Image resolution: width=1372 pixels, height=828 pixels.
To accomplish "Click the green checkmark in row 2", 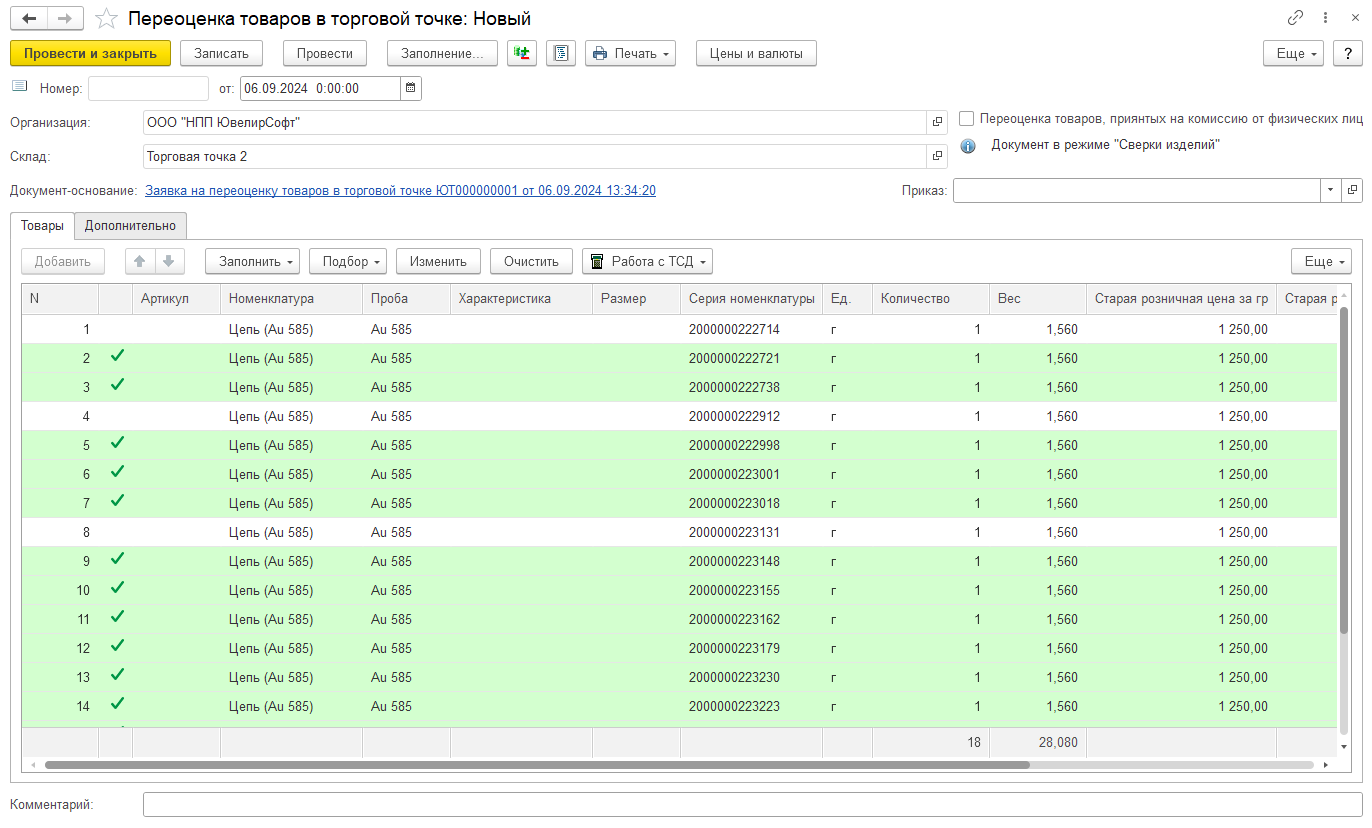I will pos(117,356).
